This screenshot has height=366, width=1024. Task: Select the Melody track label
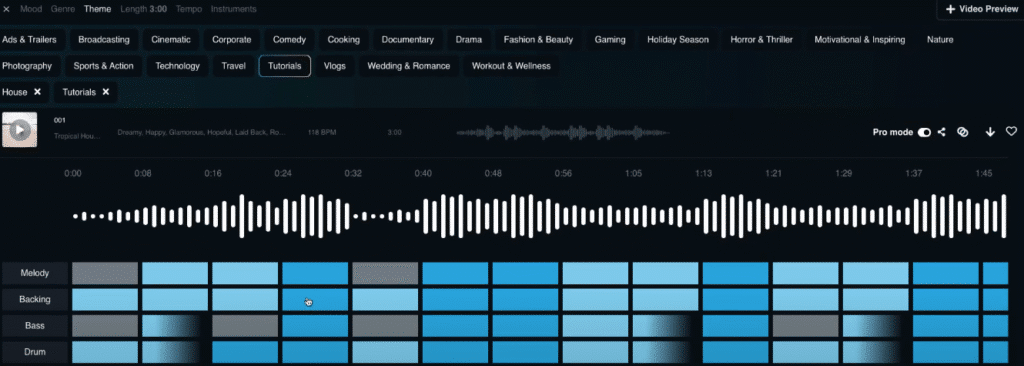point(35,273)
